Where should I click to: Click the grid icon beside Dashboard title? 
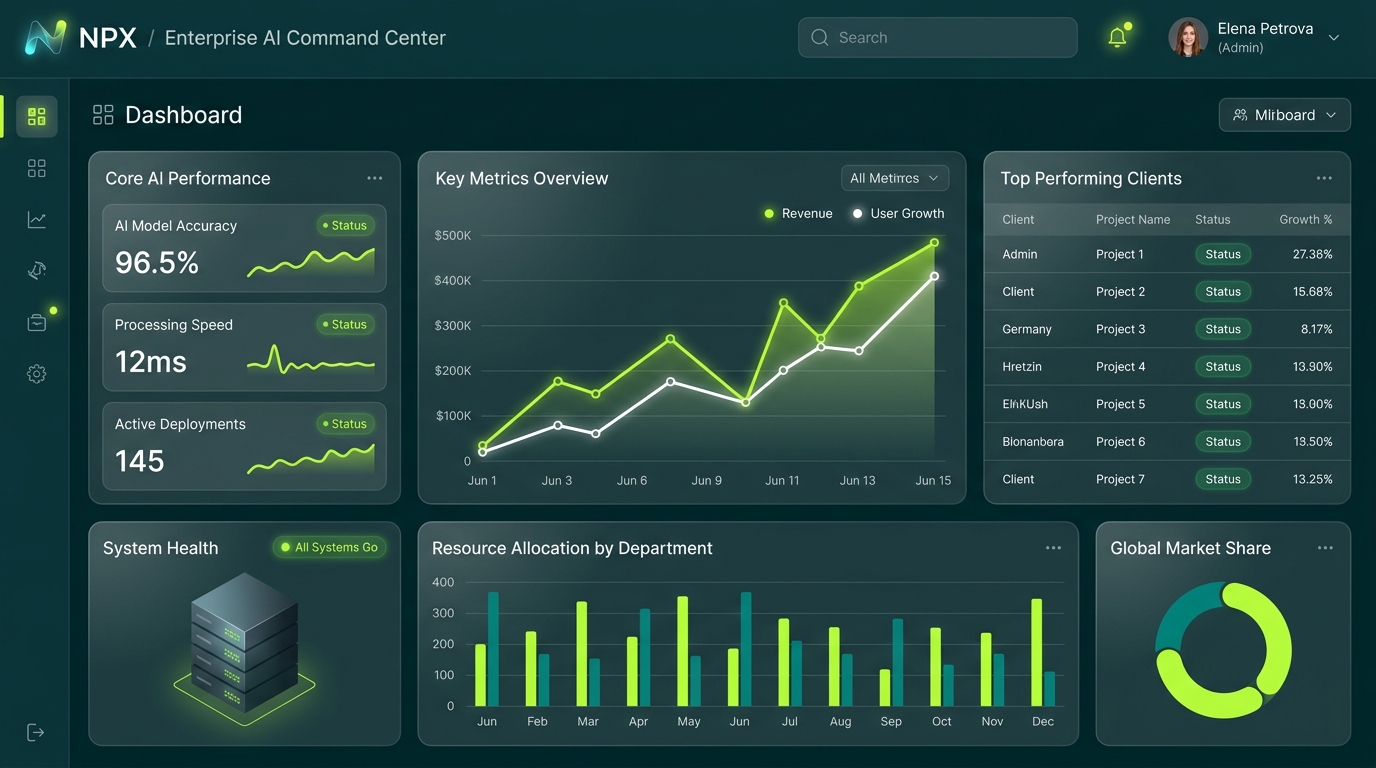coord(103,115)
